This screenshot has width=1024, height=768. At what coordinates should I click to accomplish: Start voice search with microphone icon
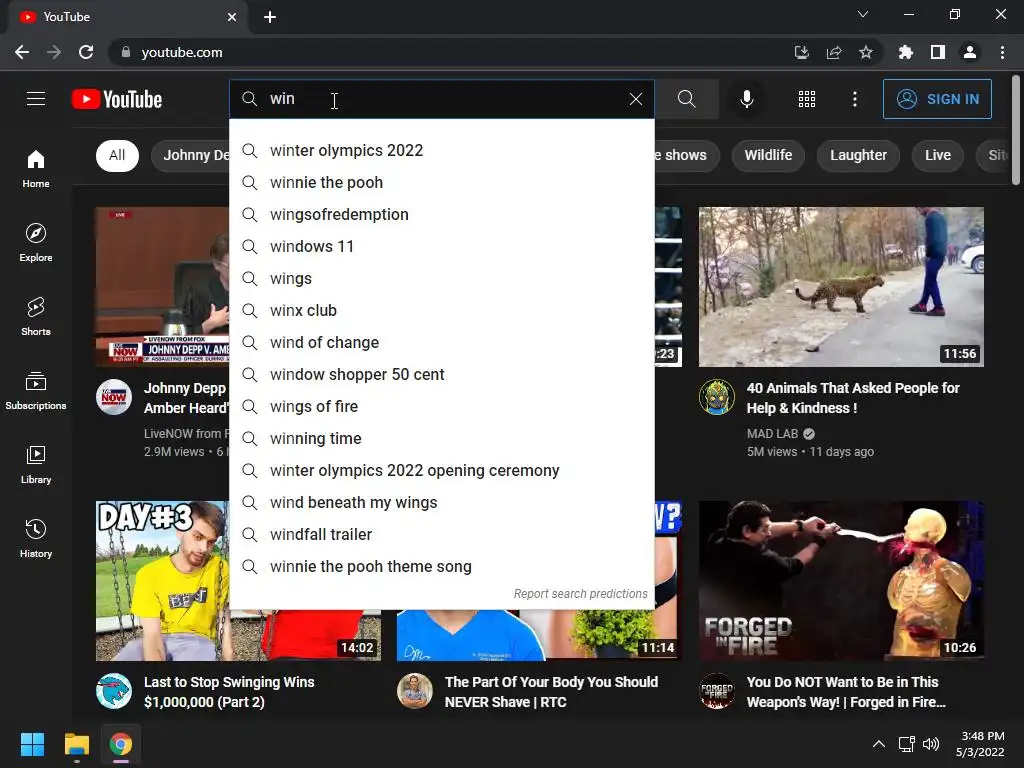(x=746, y=99)
